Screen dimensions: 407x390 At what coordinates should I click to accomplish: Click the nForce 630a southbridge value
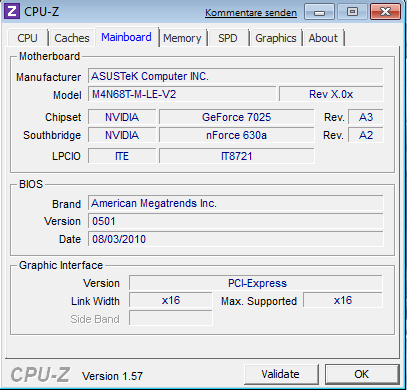236,135
